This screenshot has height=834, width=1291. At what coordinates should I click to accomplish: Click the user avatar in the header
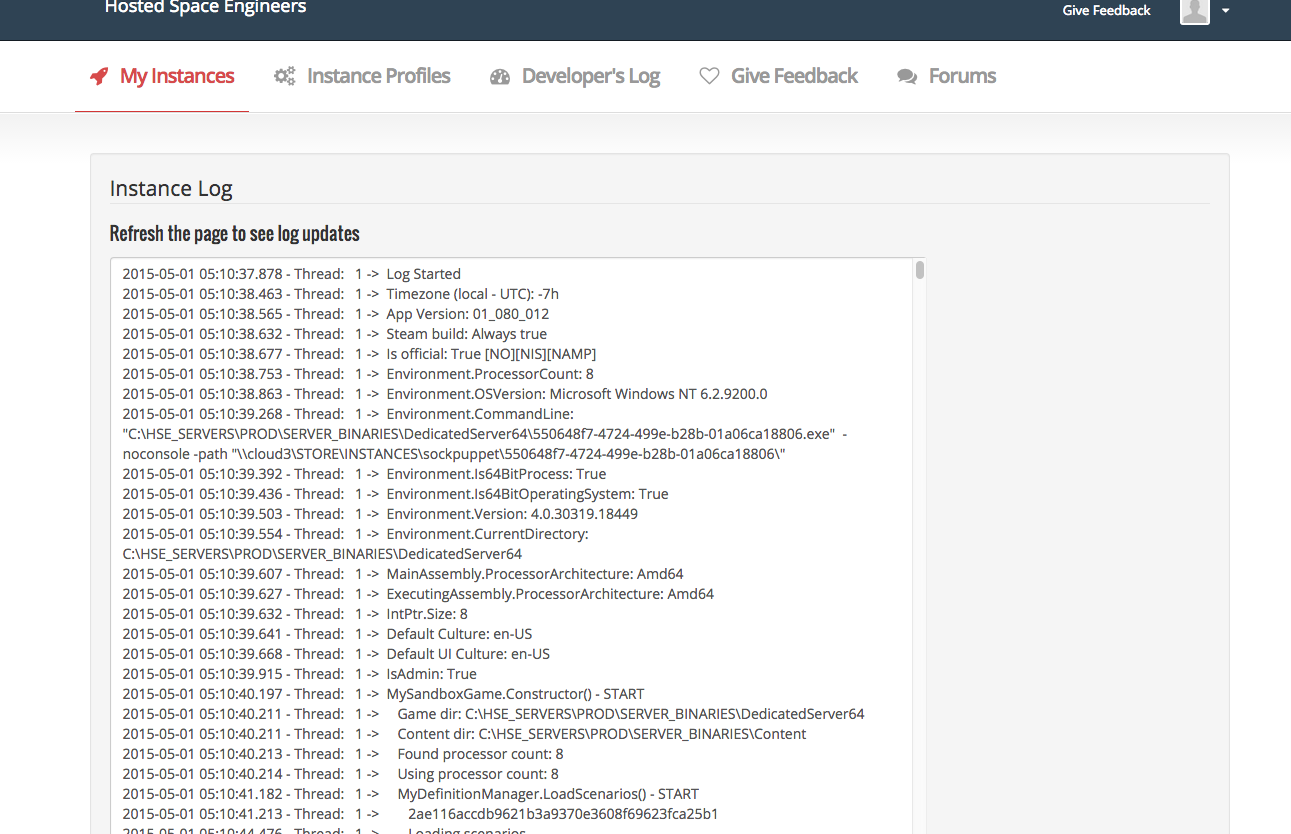pos(1195,11)
